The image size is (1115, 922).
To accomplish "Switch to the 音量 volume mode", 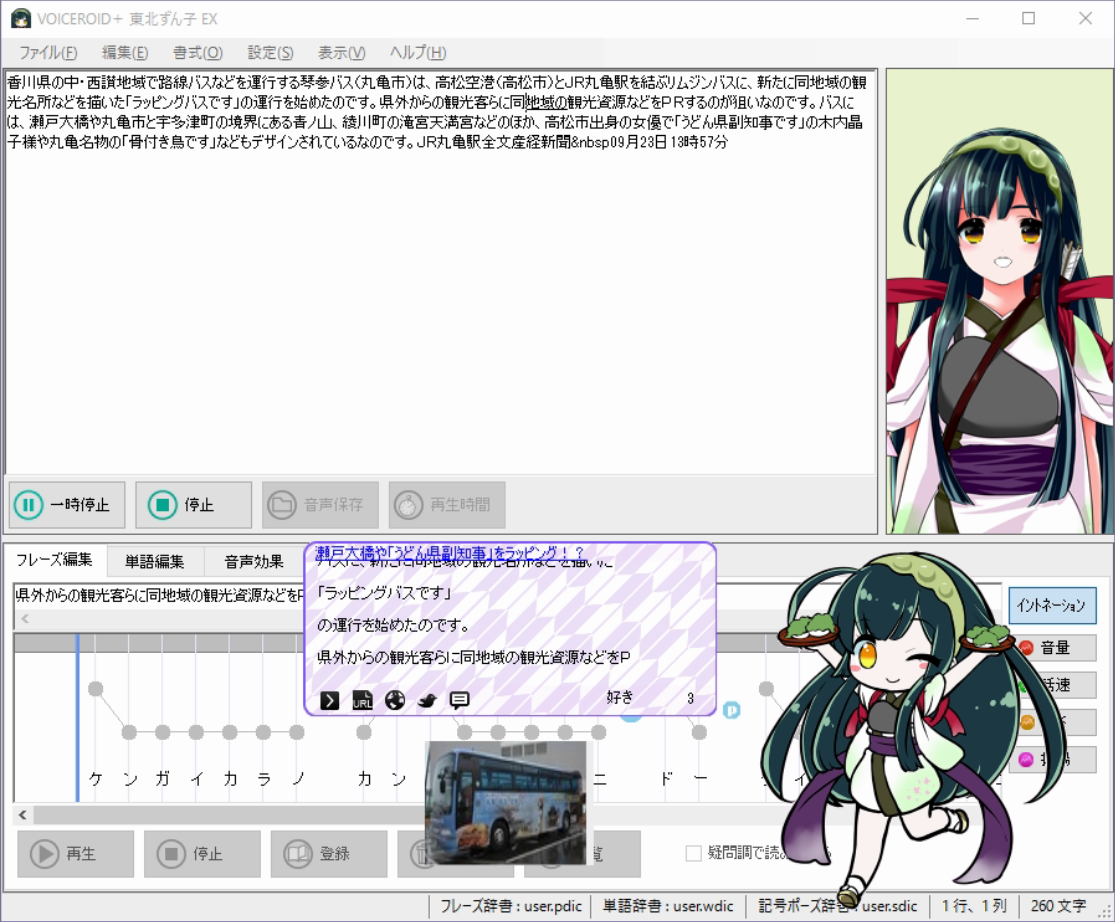I will (1055, 648).
